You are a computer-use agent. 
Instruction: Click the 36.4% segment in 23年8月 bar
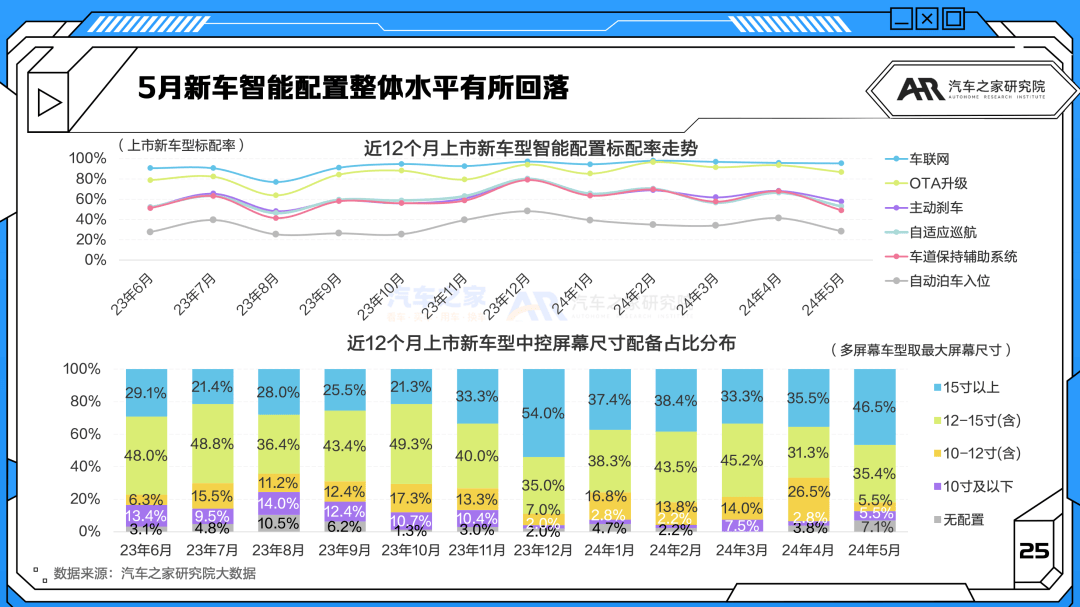[278, 444]
